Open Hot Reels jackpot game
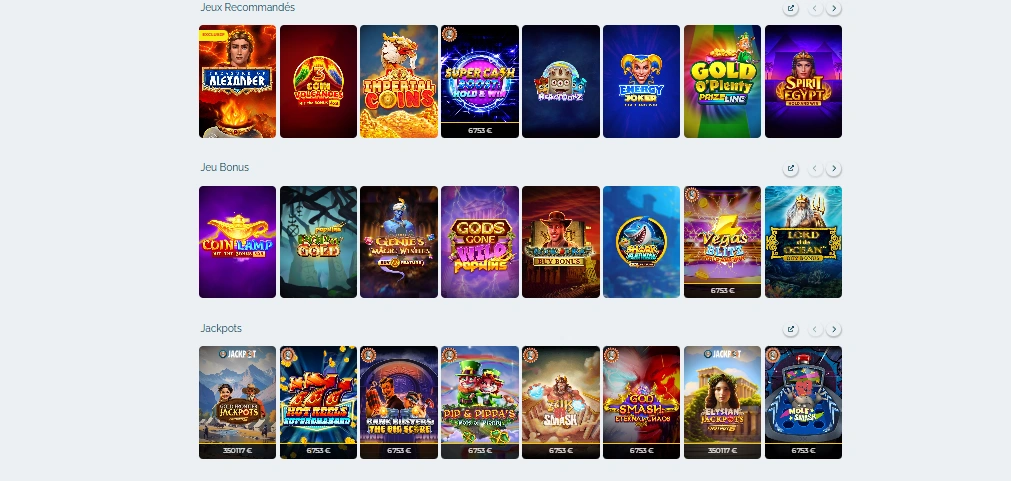 pyautogui.click(x=319, y=402)
